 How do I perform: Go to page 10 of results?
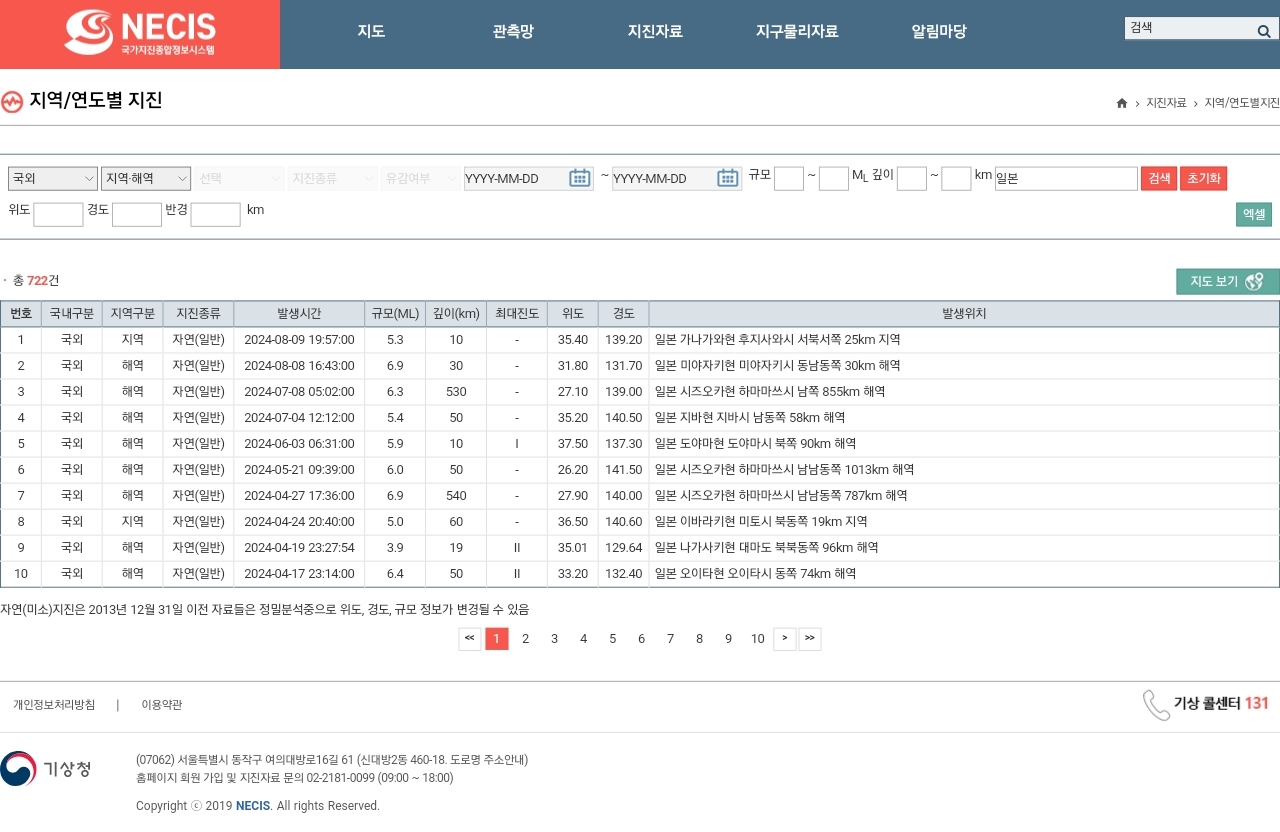point(757,639)
